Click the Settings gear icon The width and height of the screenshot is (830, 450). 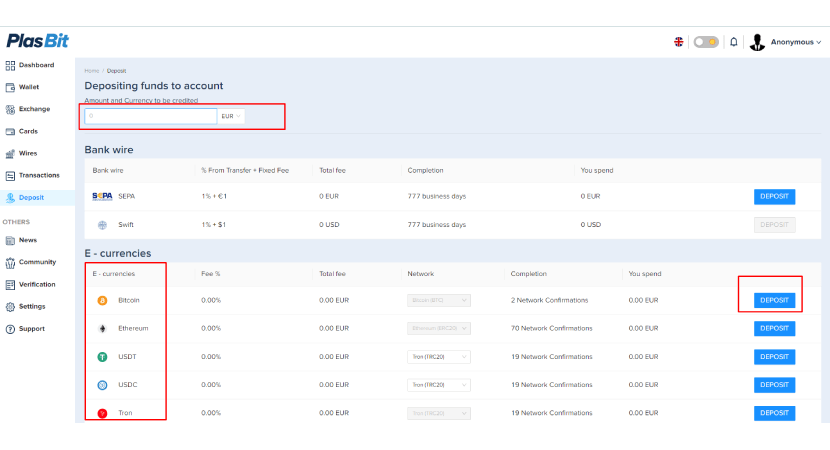10,307
